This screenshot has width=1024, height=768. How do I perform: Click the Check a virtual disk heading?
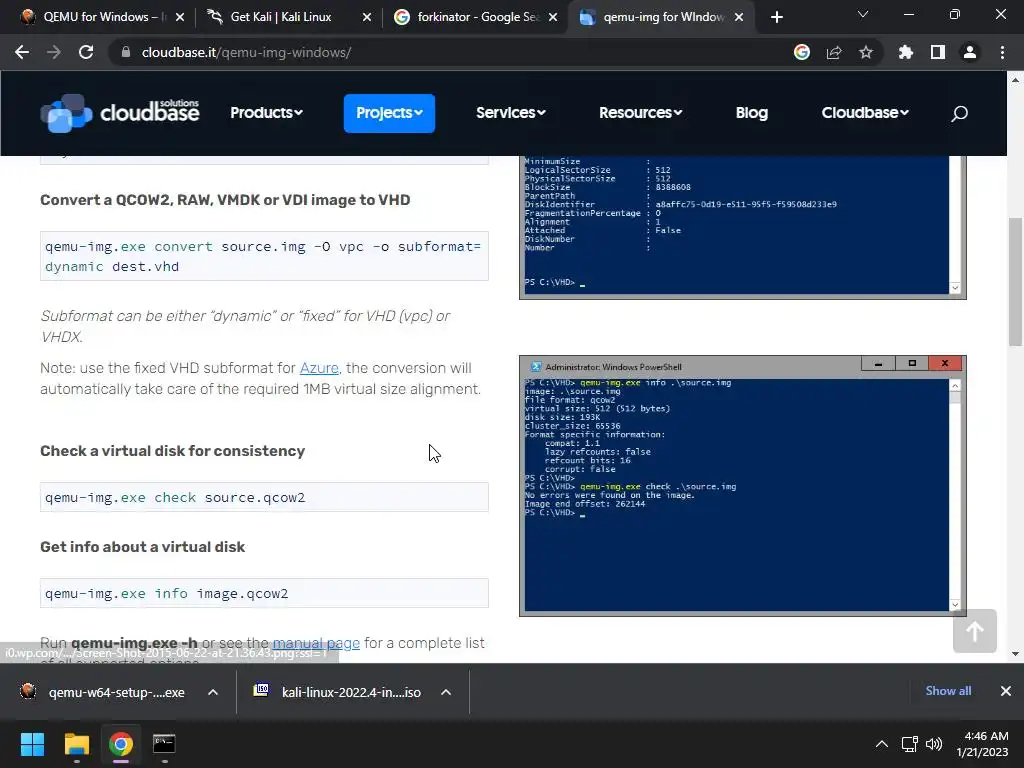[x=172, y=451]
